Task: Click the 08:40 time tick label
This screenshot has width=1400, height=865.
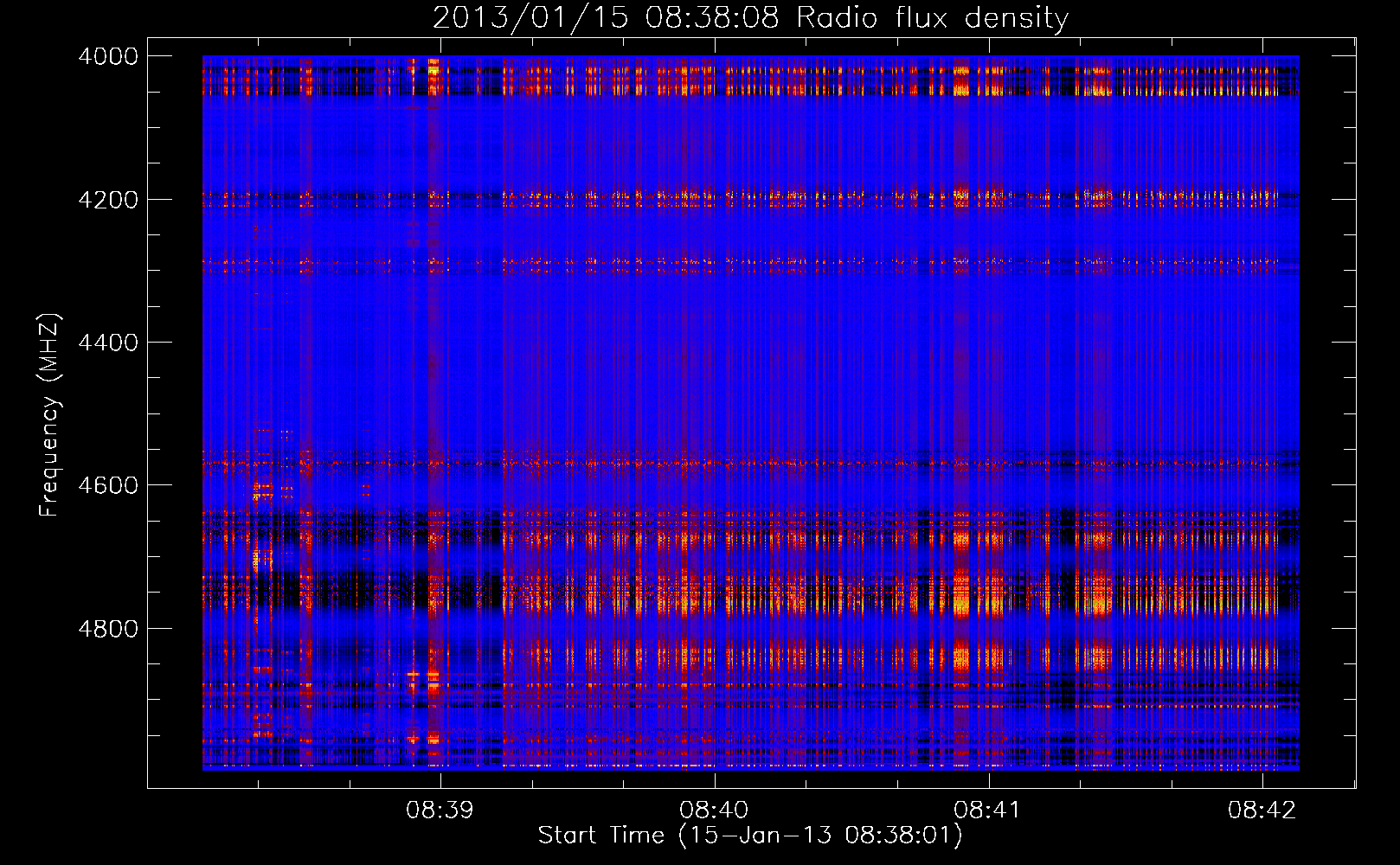Action: [714, 811]
